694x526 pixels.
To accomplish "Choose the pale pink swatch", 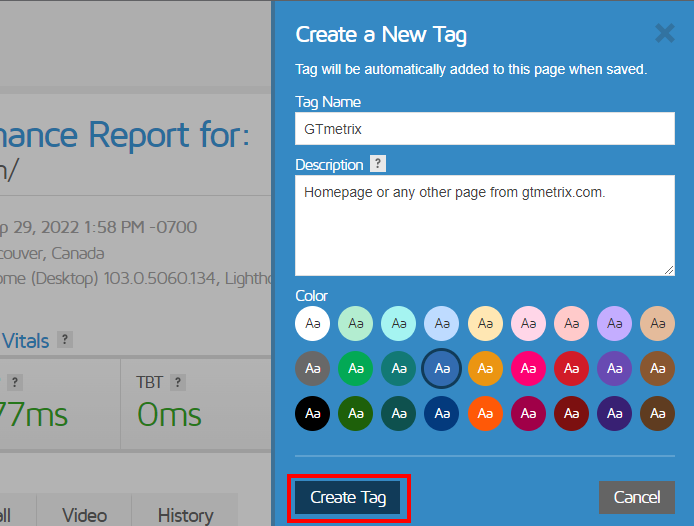I will click(528, 323).
